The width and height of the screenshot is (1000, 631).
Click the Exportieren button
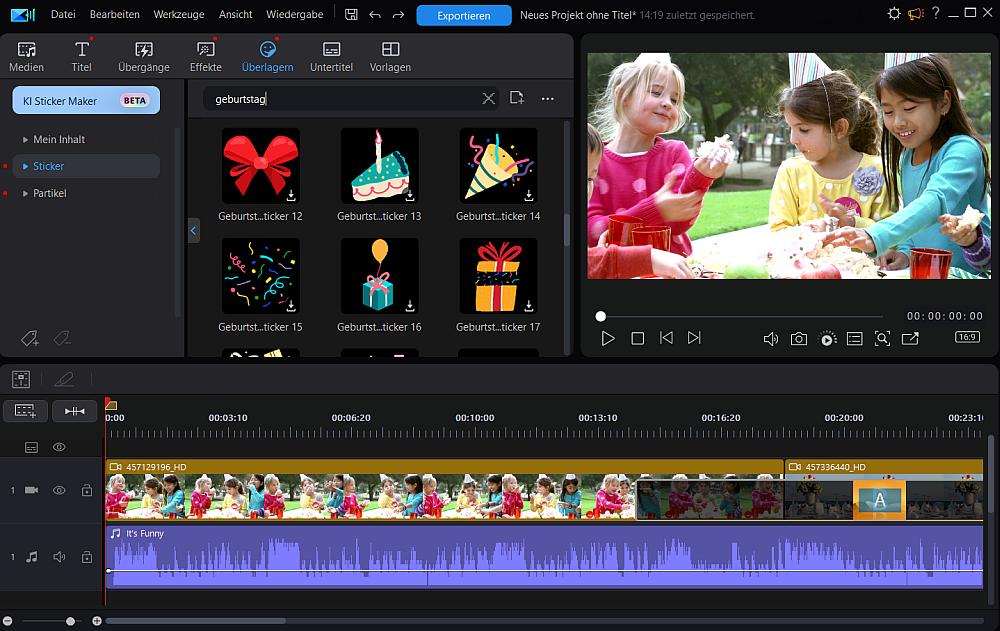pos(463,16)
